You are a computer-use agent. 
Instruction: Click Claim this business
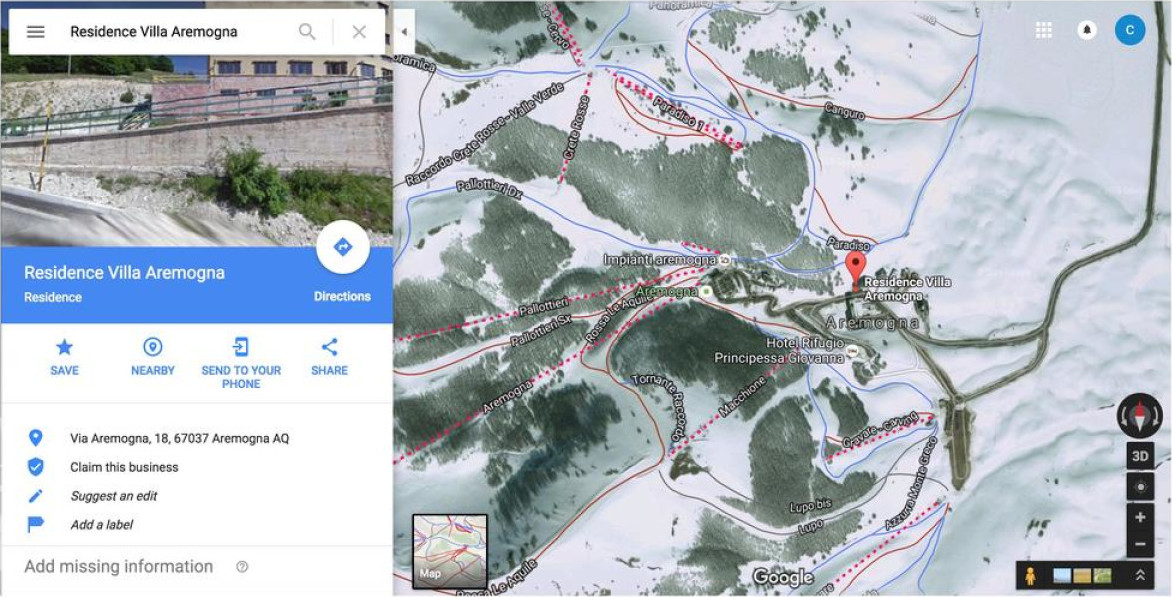124,467
